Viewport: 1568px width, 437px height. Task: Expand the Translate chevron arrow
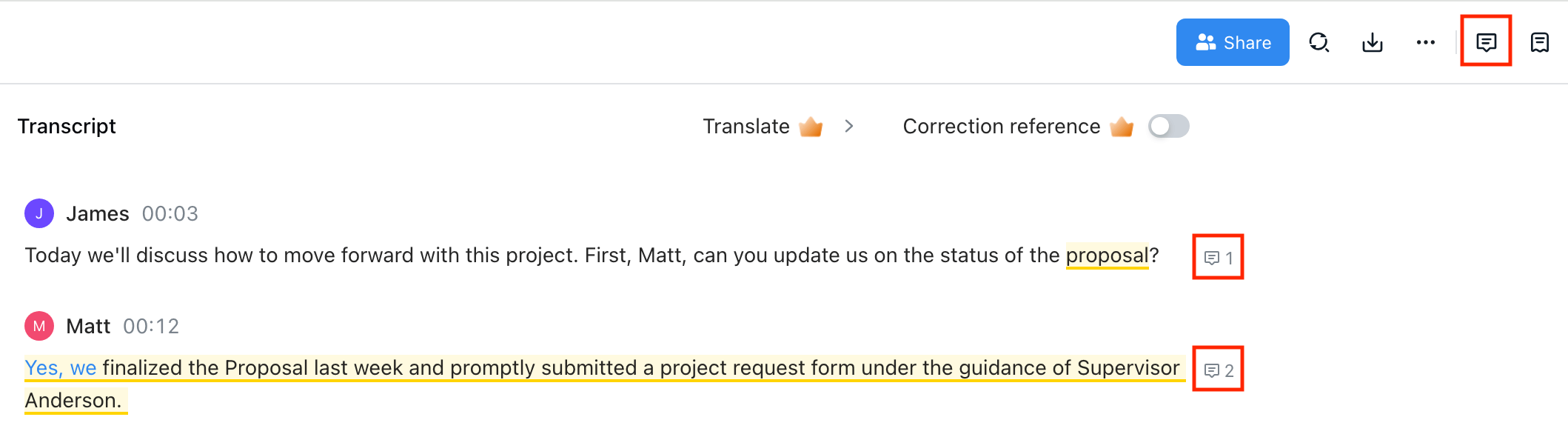pos(849,126)
